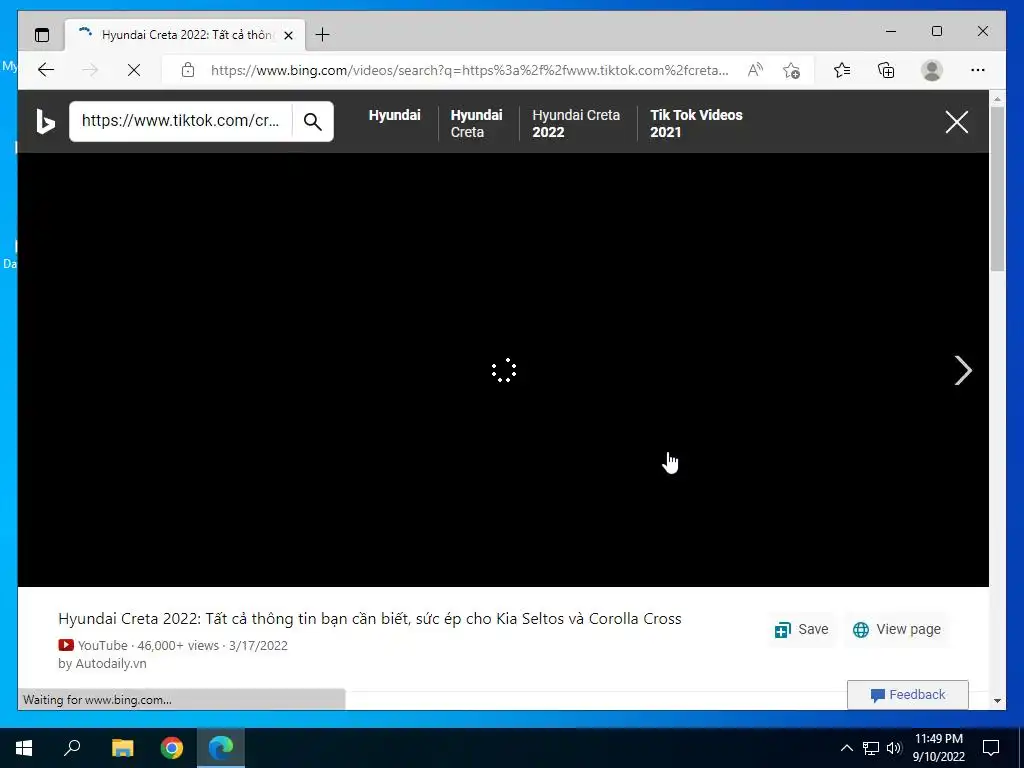Open the Feedback button
This screenshot has height=768, width=1024.
[x=908, y=694]
